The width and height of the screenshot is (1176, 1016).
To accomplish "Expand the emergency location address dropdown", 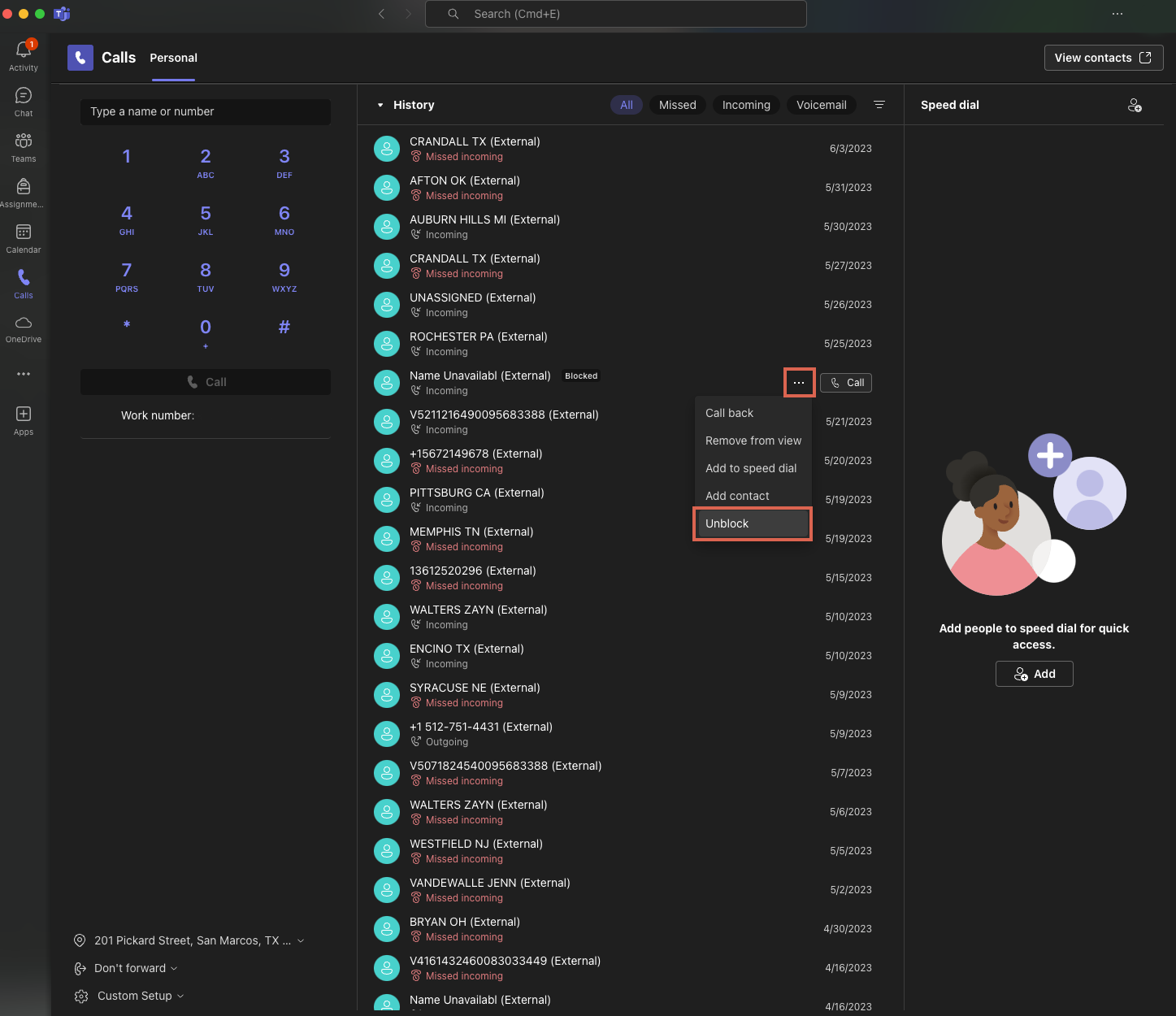I will click(301, 940).
